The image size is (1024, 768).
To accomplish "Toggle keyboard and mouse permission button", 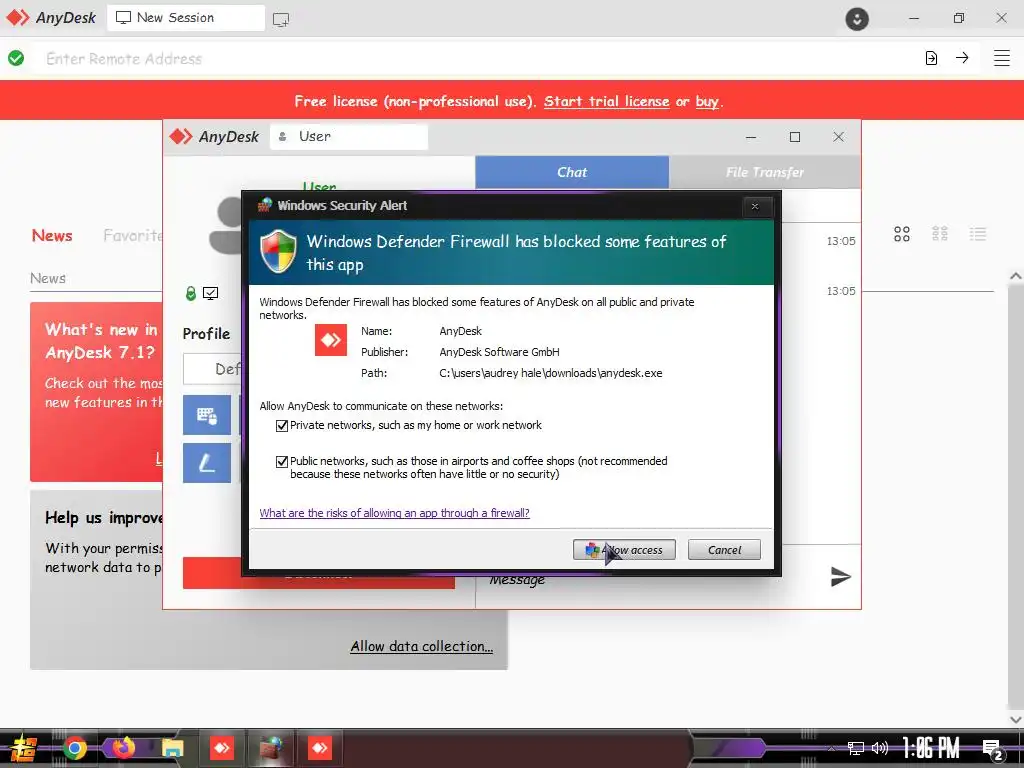I will (206, 415).
